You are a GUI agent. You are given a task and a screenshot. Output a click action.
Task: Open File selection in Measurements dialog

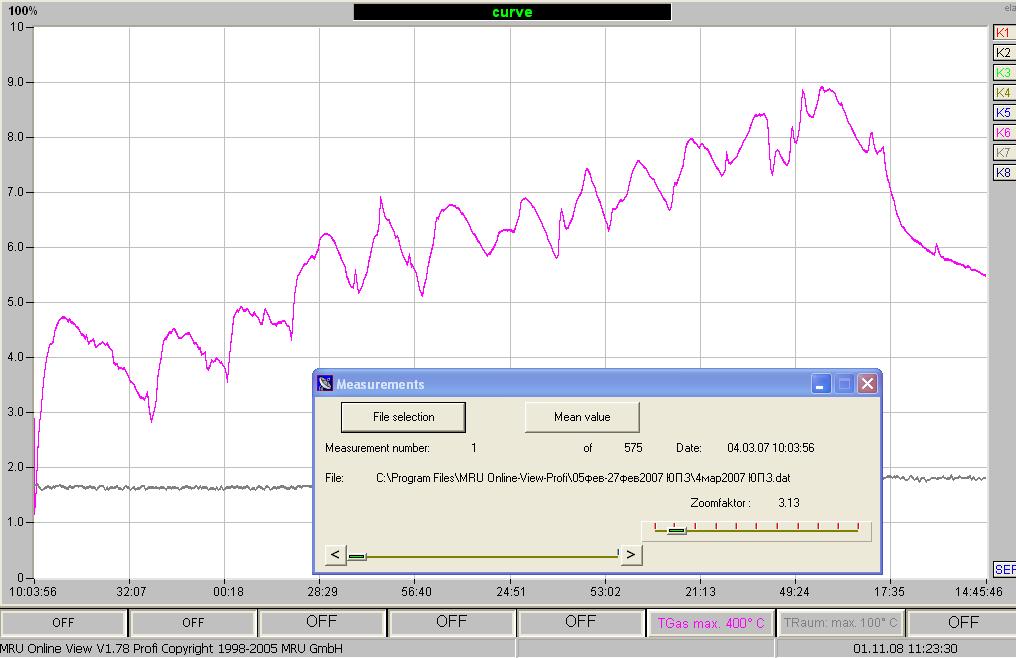tap(403, 417)
